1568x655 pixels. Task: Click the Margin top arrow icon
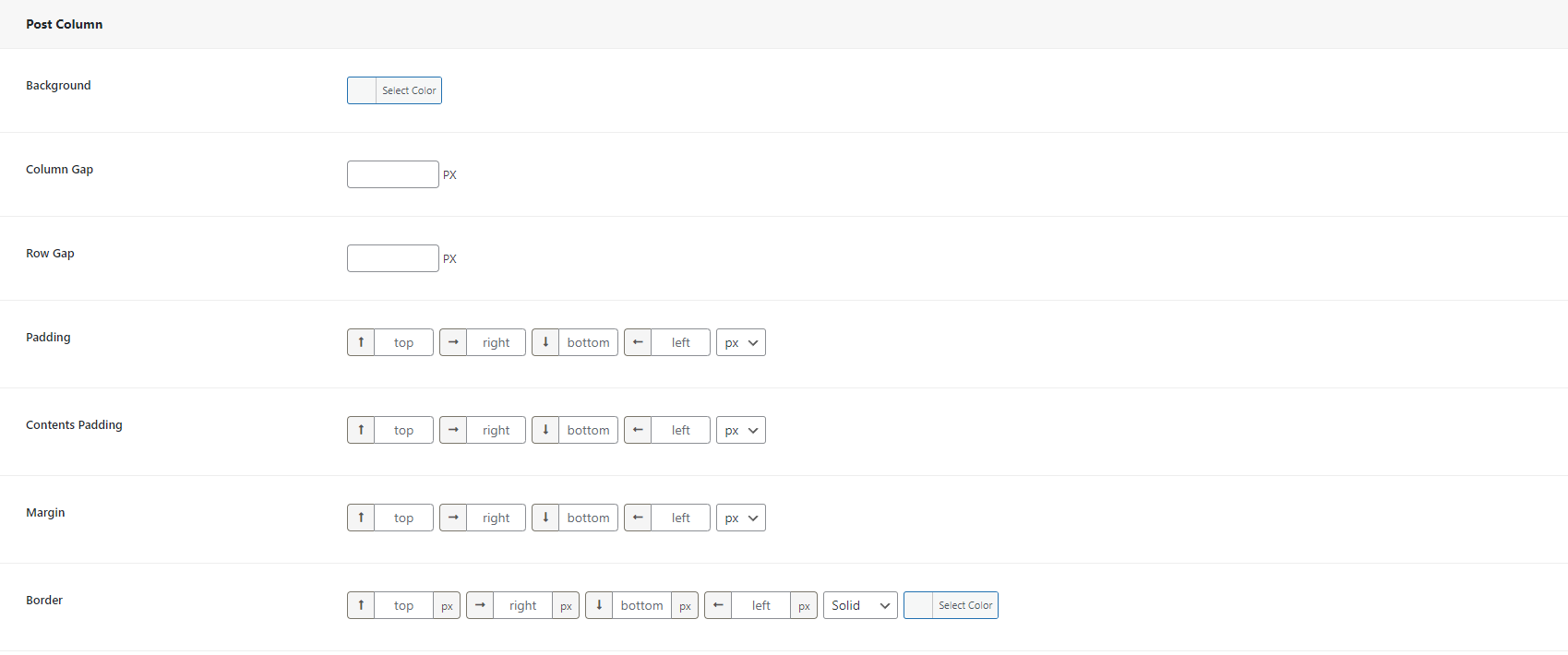click(x=361, y=518)
